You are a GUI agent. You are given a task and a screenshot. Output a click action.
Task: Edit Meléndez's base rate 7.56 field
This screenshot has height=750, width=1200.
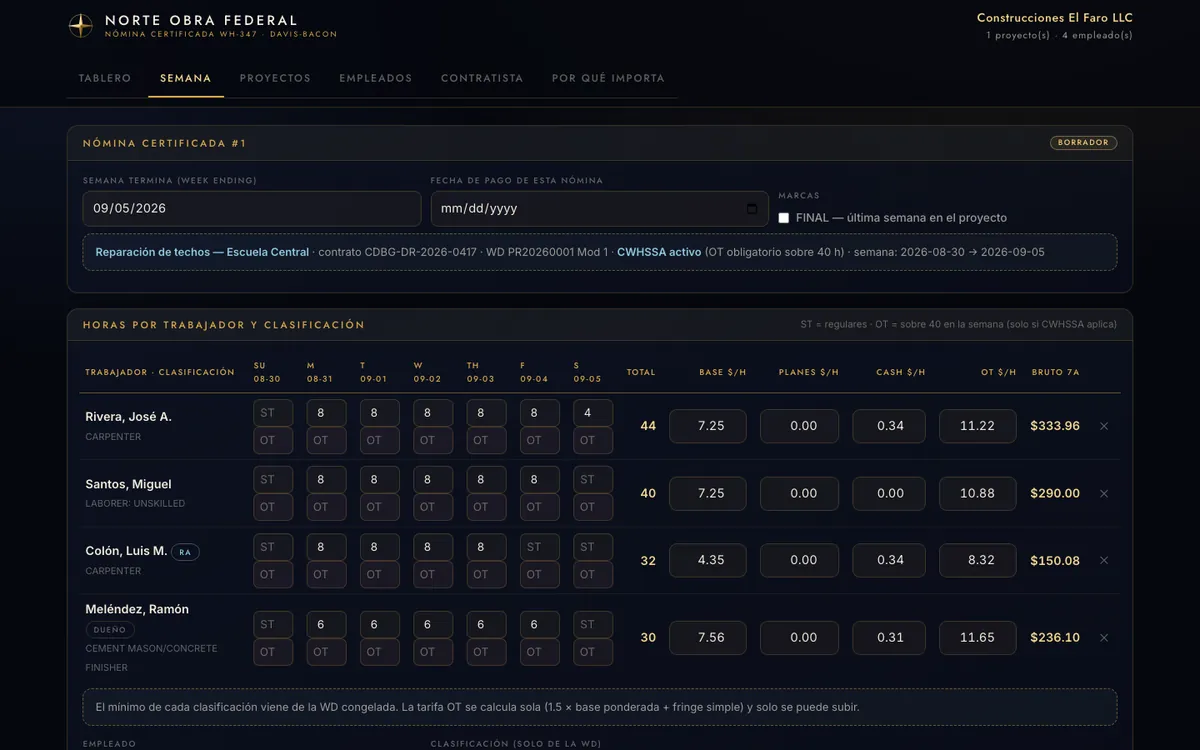708,638
